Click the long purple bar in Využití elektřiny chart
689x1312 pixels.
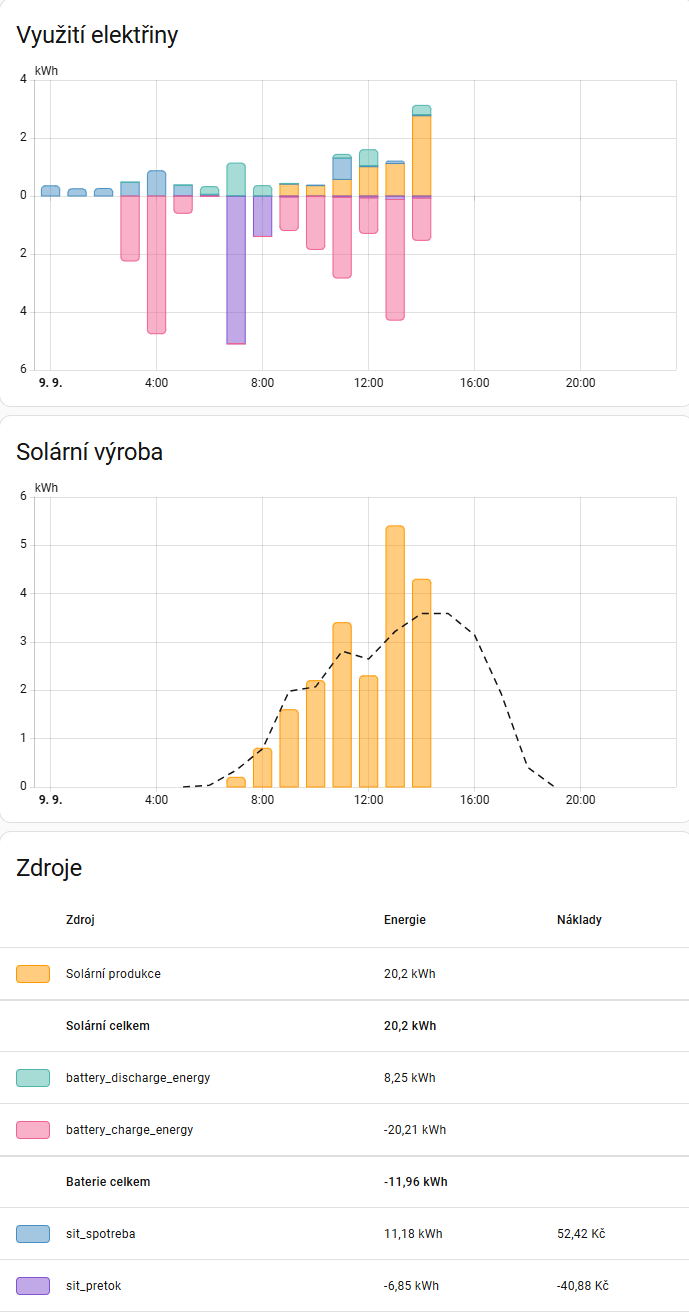point(236,270)
